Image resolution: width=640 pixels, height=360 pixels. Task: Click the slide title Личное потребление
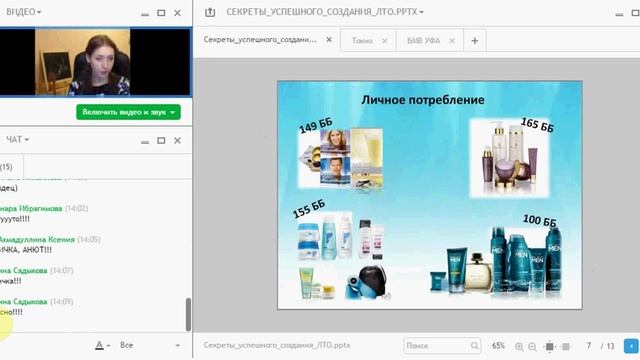tap(423, 100)
